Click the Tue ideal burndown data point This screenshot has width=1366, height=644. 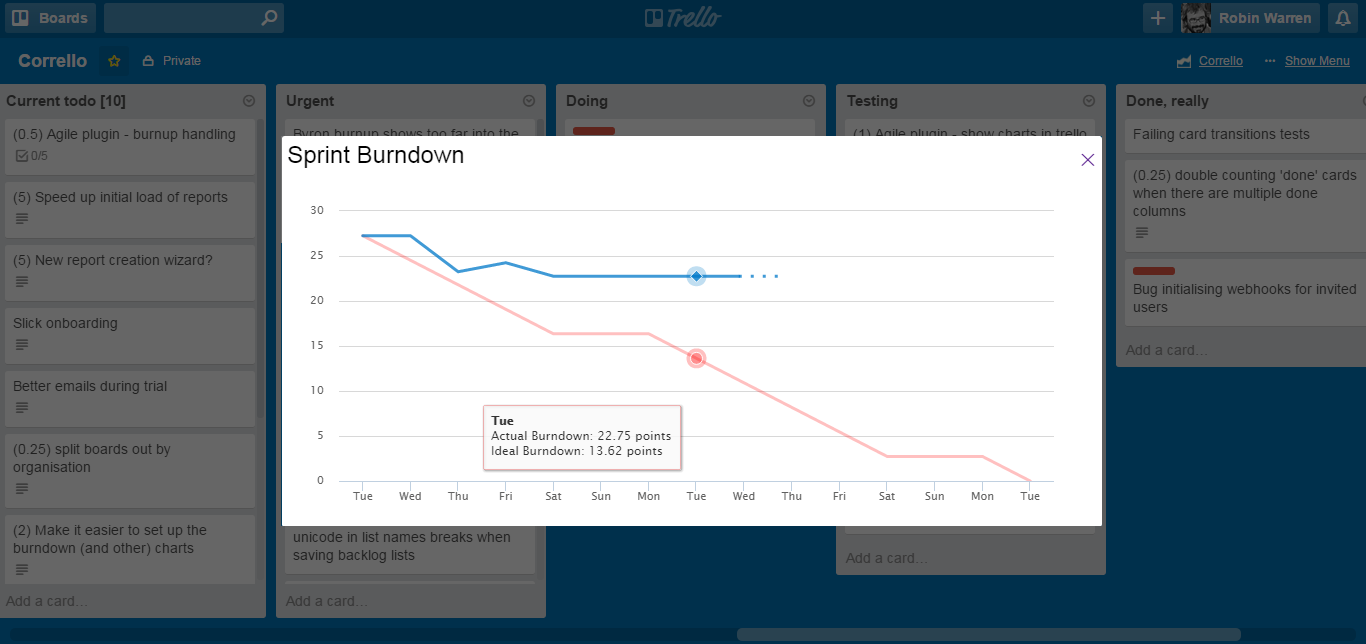click(696, 358)
